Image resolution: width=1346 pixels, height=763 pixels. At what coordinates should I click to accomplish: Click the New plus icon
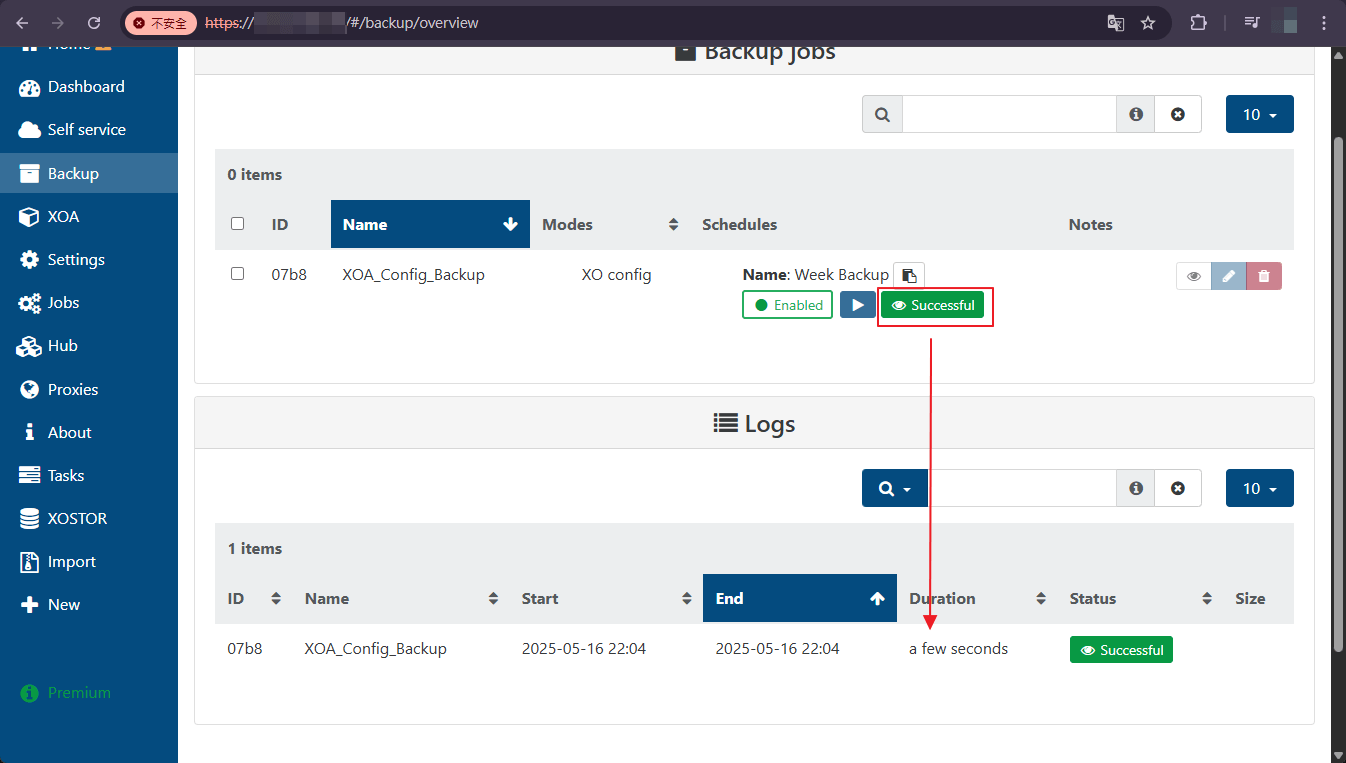(x=29, y=604)
